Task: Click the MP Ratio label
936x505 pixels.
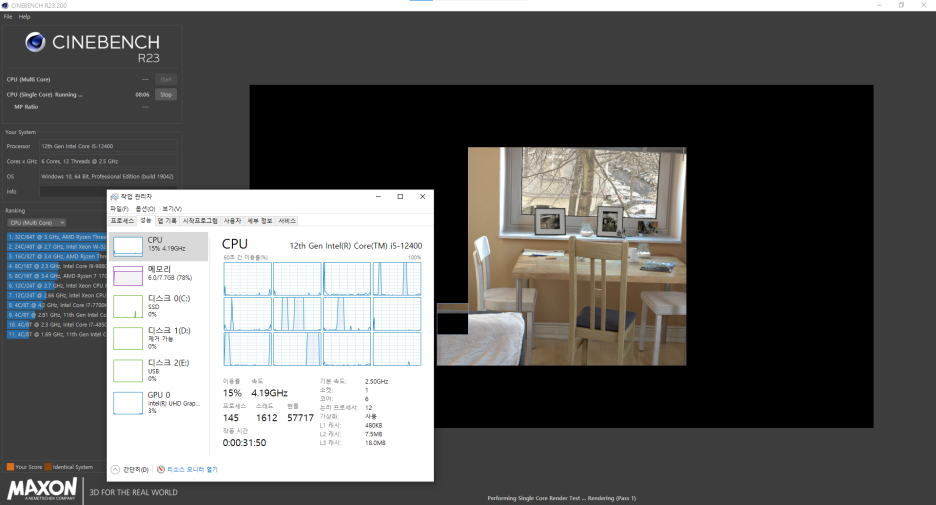Action: [26, 107]
